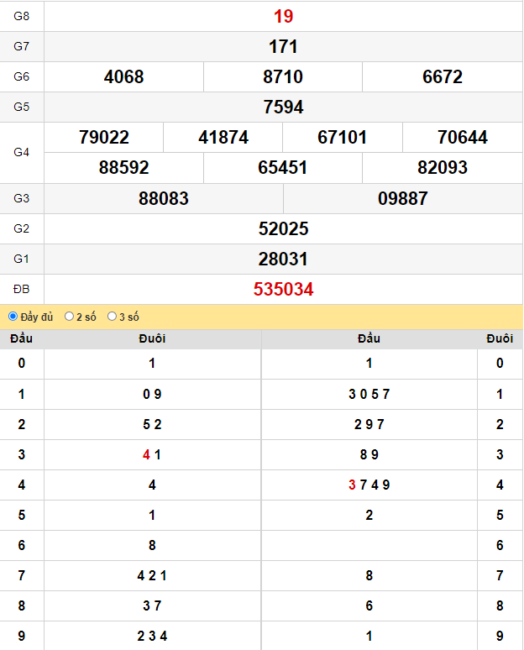The image size is (524, 650).
Task: Click the G7 result 171
Action: coord(284,46)
